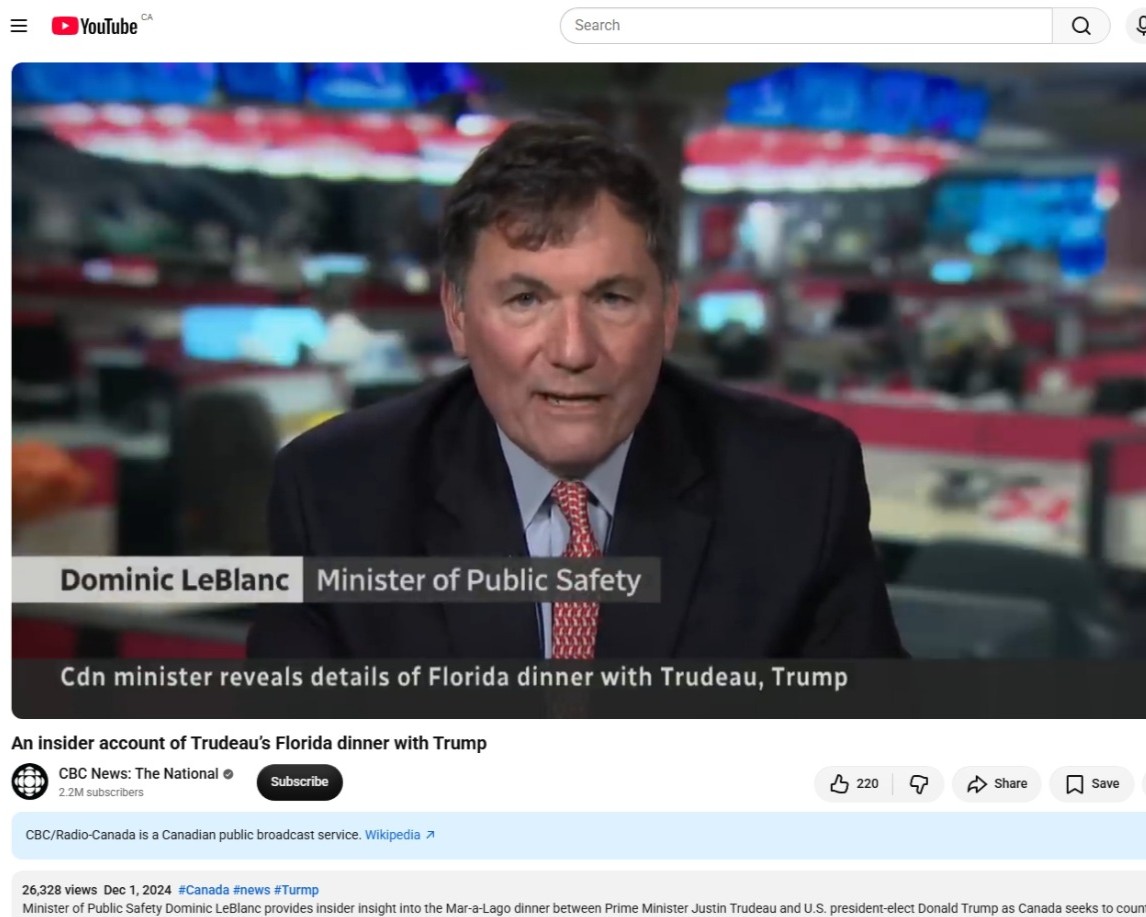This screenshot has width=1146, height=917.
Task: Save video to a playlist
Action: click(x=1092, y=783)
